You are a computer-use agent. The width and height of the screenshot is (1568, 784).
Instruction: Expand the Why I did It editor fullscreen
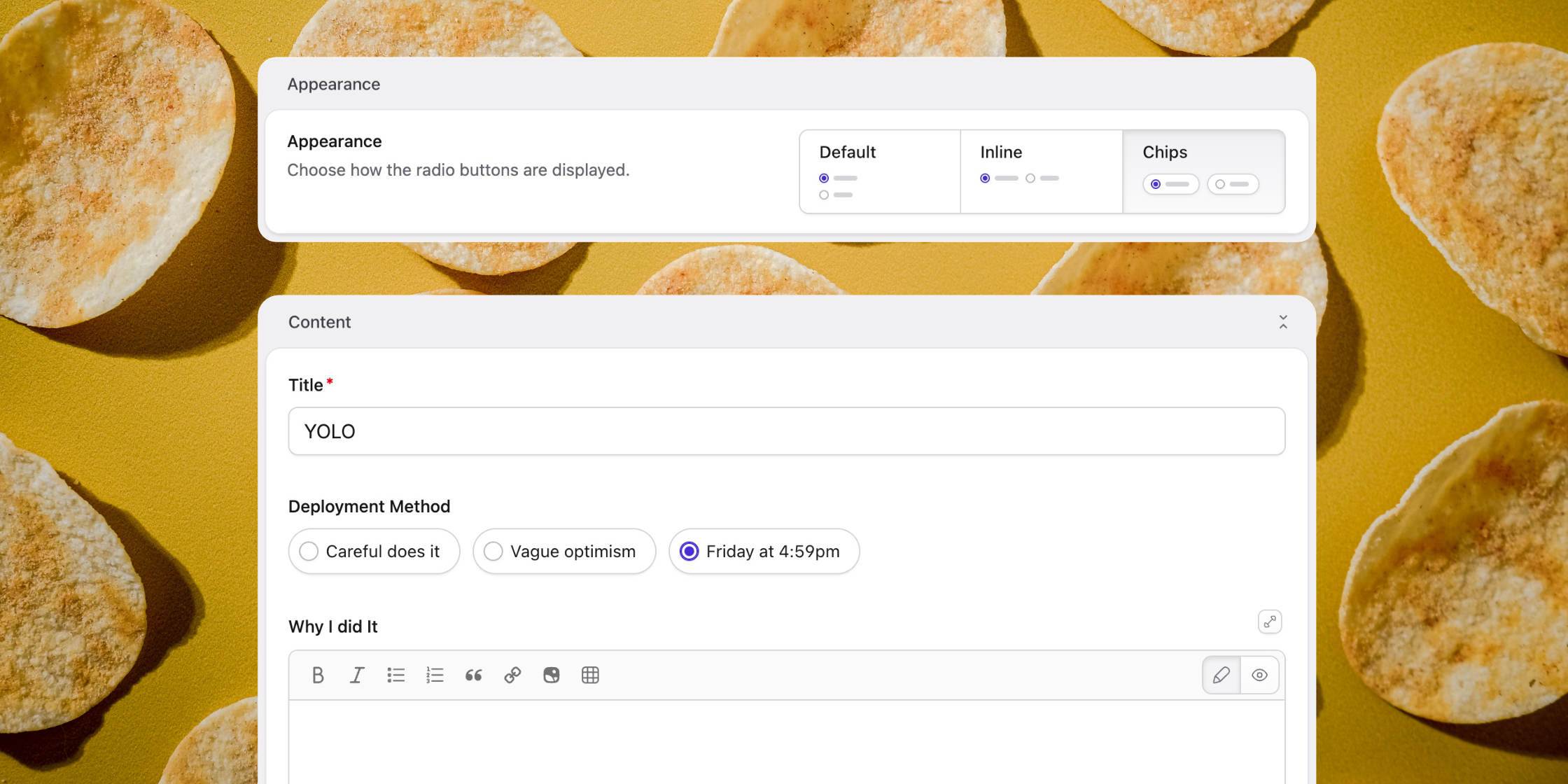tap(1270, 622)
